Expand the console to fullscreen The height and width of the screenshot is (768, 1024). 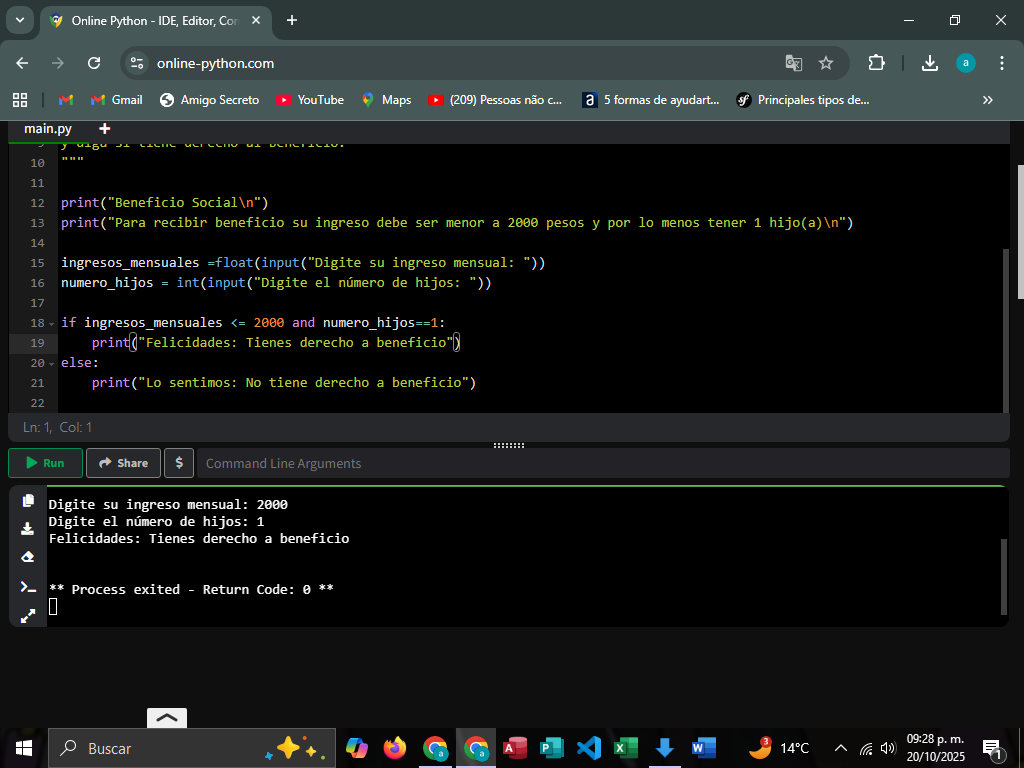tap(28, 615)
